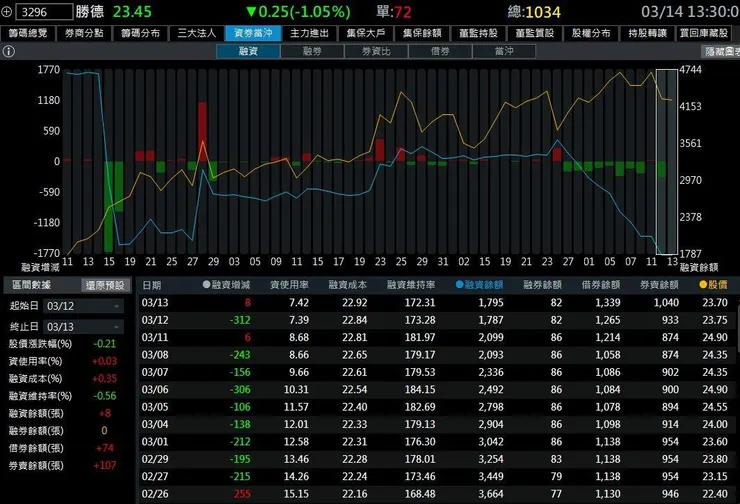Click the 勝德 stock name

point(90,11)
